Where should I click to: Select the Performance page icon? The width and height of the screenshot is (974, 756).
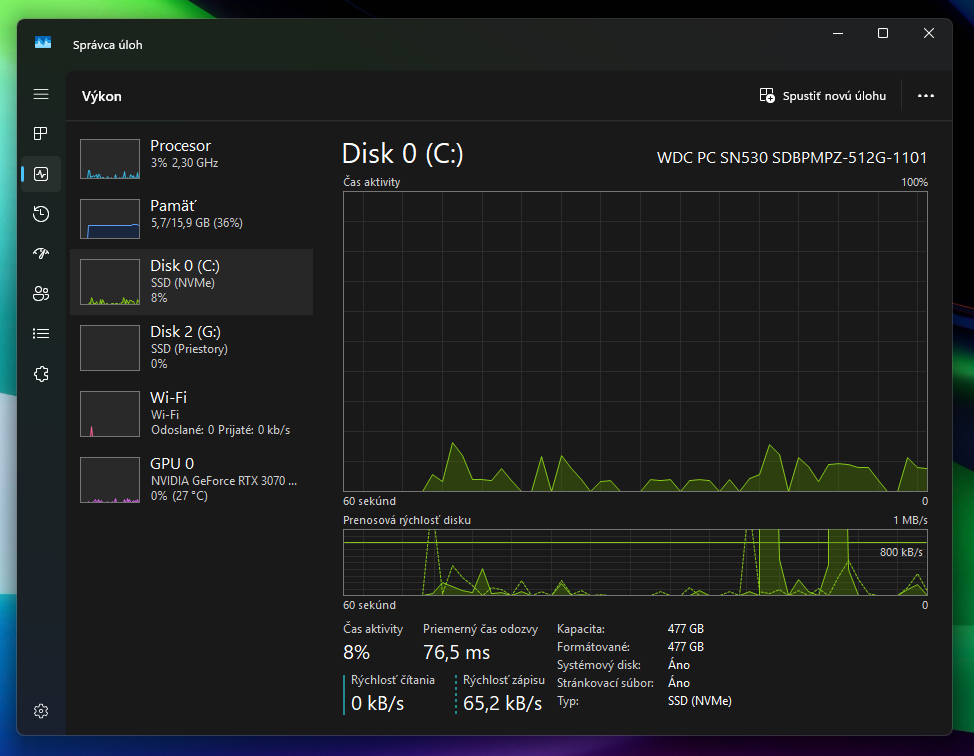[41, 174]
